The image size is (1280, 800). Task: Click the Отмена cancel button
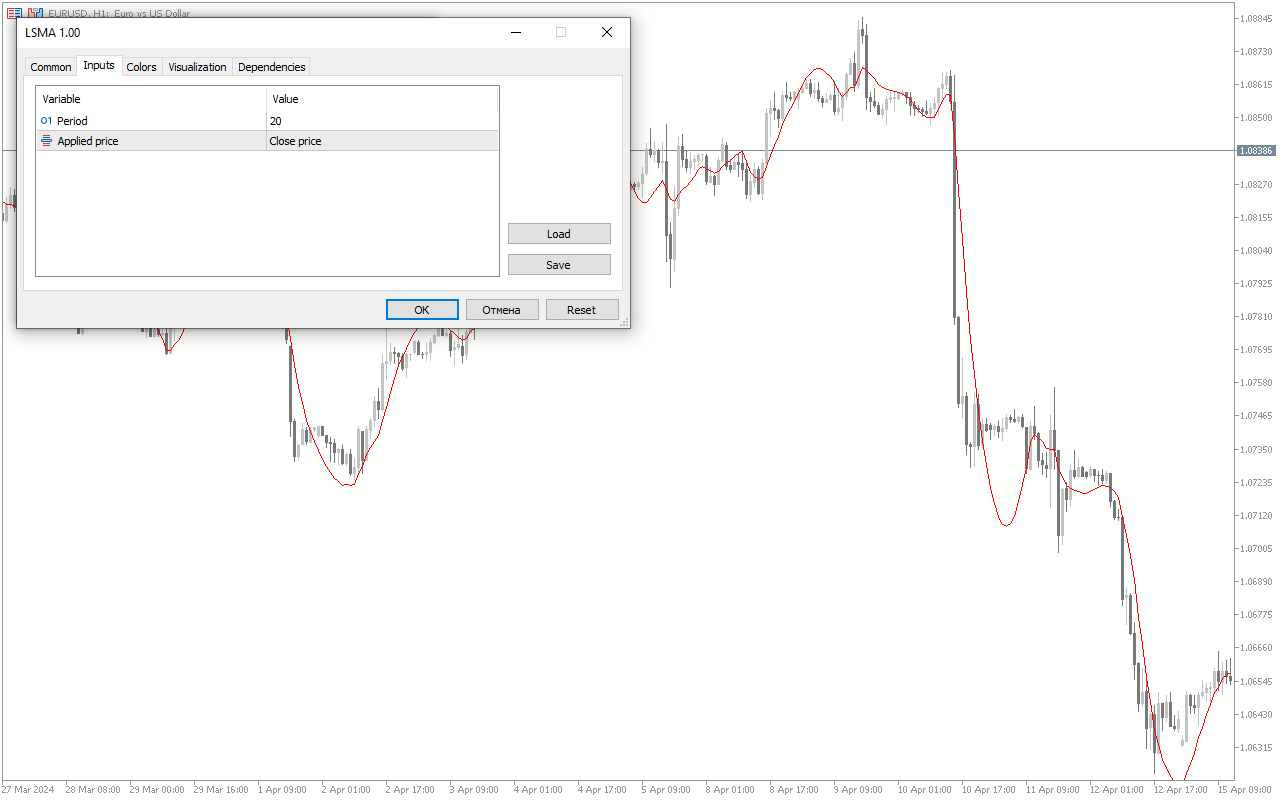(502, 310)
